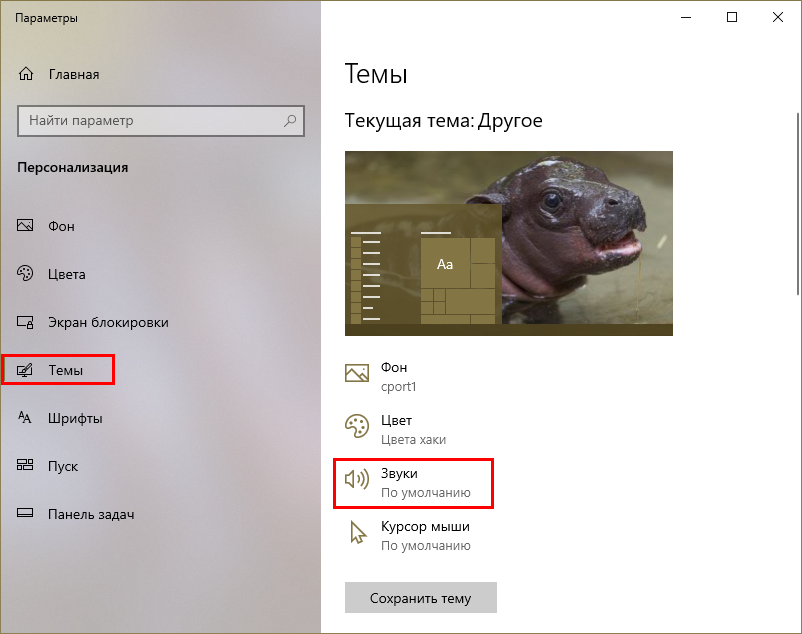Click the Панель задач taskbar icon

(x=26, y=514)
